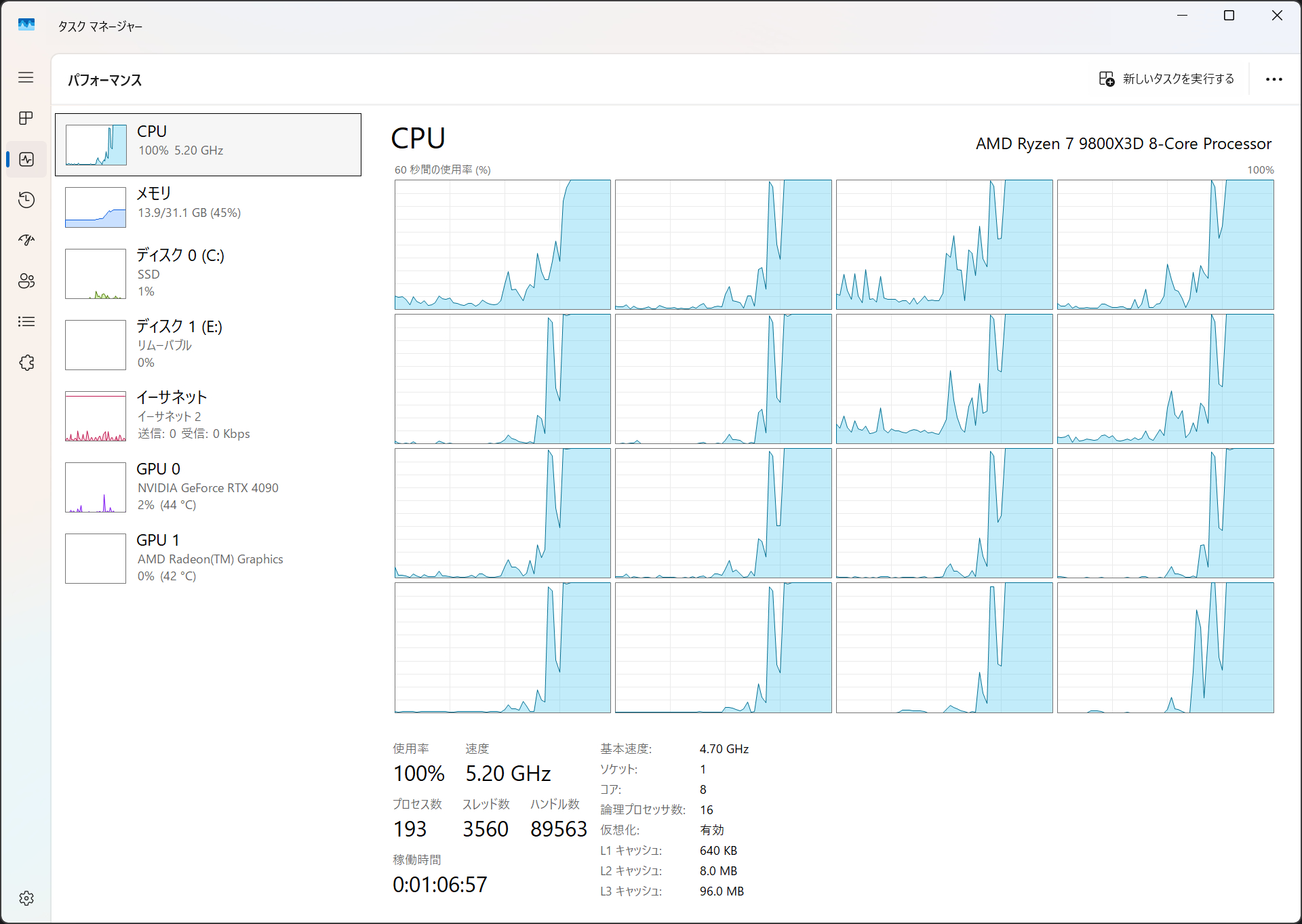Select ディスク 1 (E:) removable item
Viewport: 1302px width, 924px height.
coord(208,344)
